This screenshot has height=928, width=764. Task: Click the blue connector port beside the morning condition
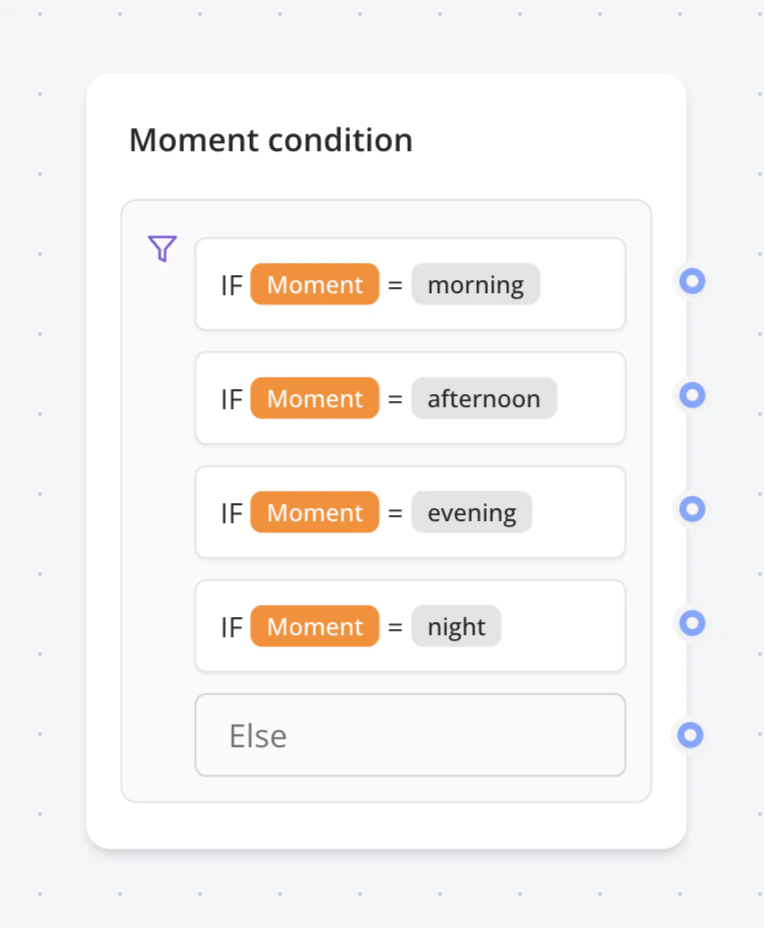tap(691, 281)
